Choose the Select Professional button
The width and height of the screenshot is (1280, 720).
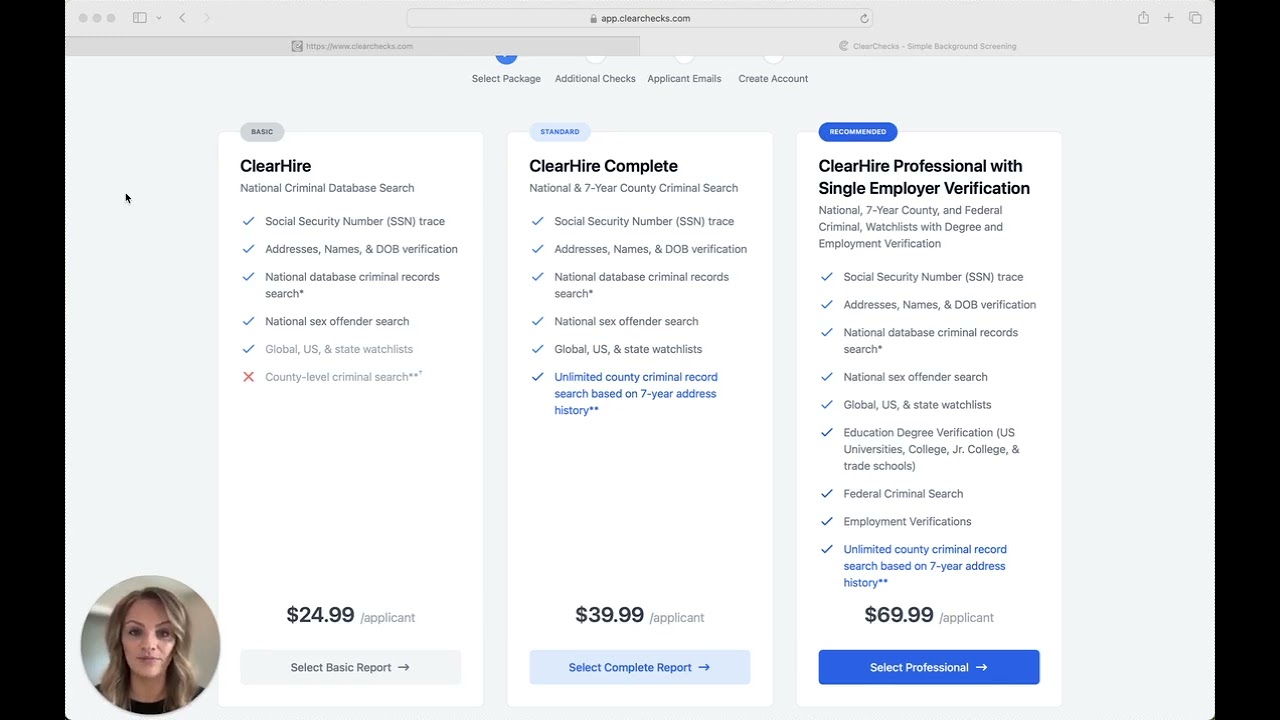(929, 667)
